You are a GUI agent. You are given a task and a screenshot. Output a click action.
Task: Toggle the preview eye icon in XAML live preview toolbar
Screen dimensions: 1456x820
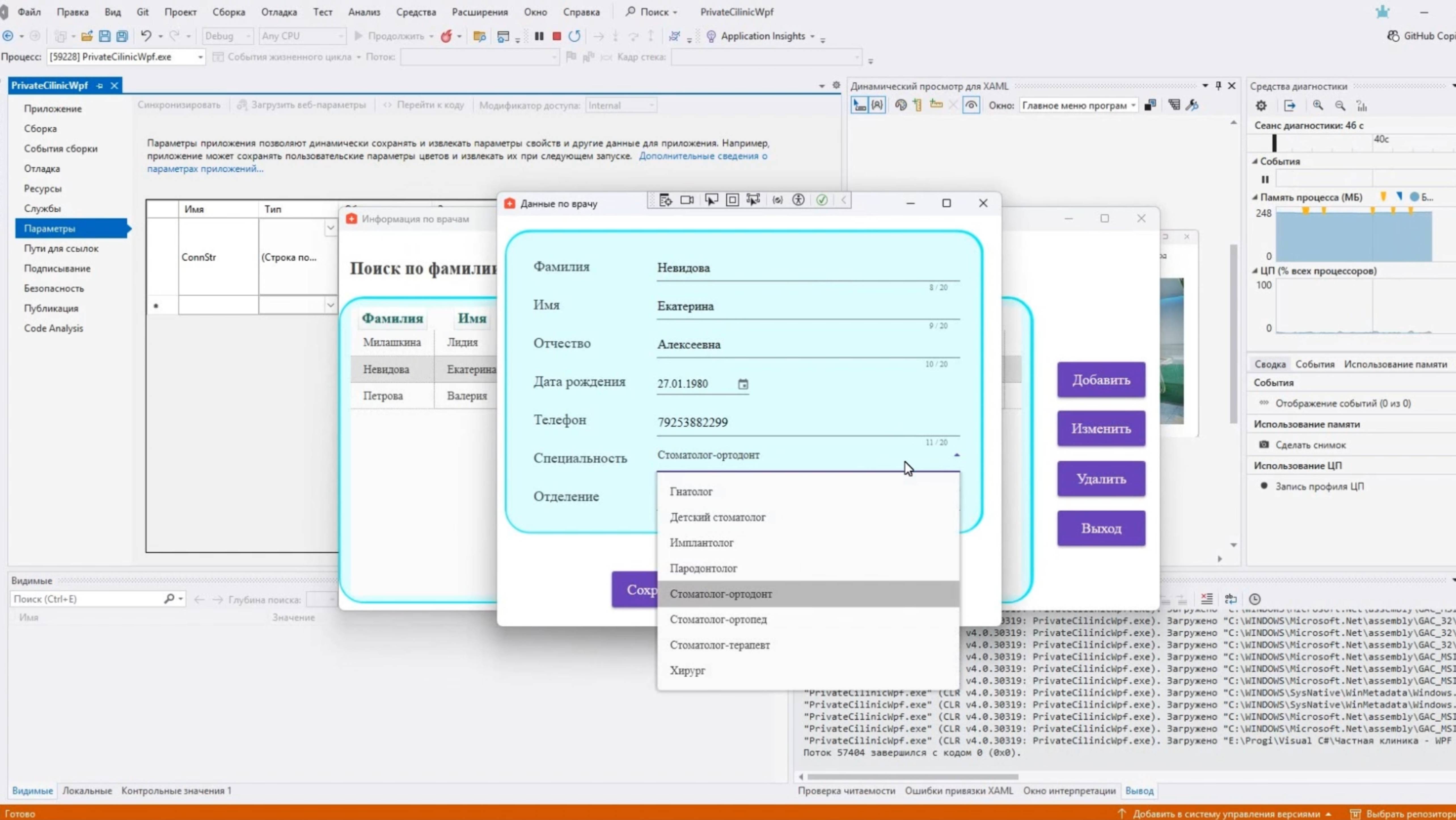click(971, 105)
